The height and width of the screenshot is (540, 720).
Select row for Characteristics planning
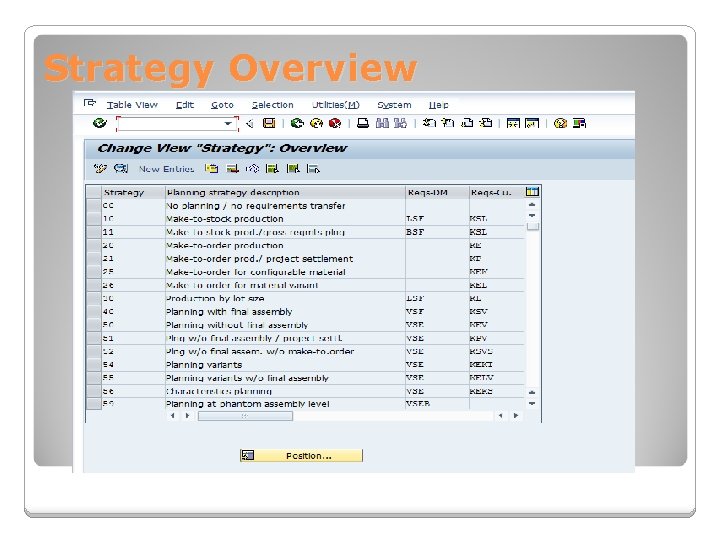(x=94, y=391)
